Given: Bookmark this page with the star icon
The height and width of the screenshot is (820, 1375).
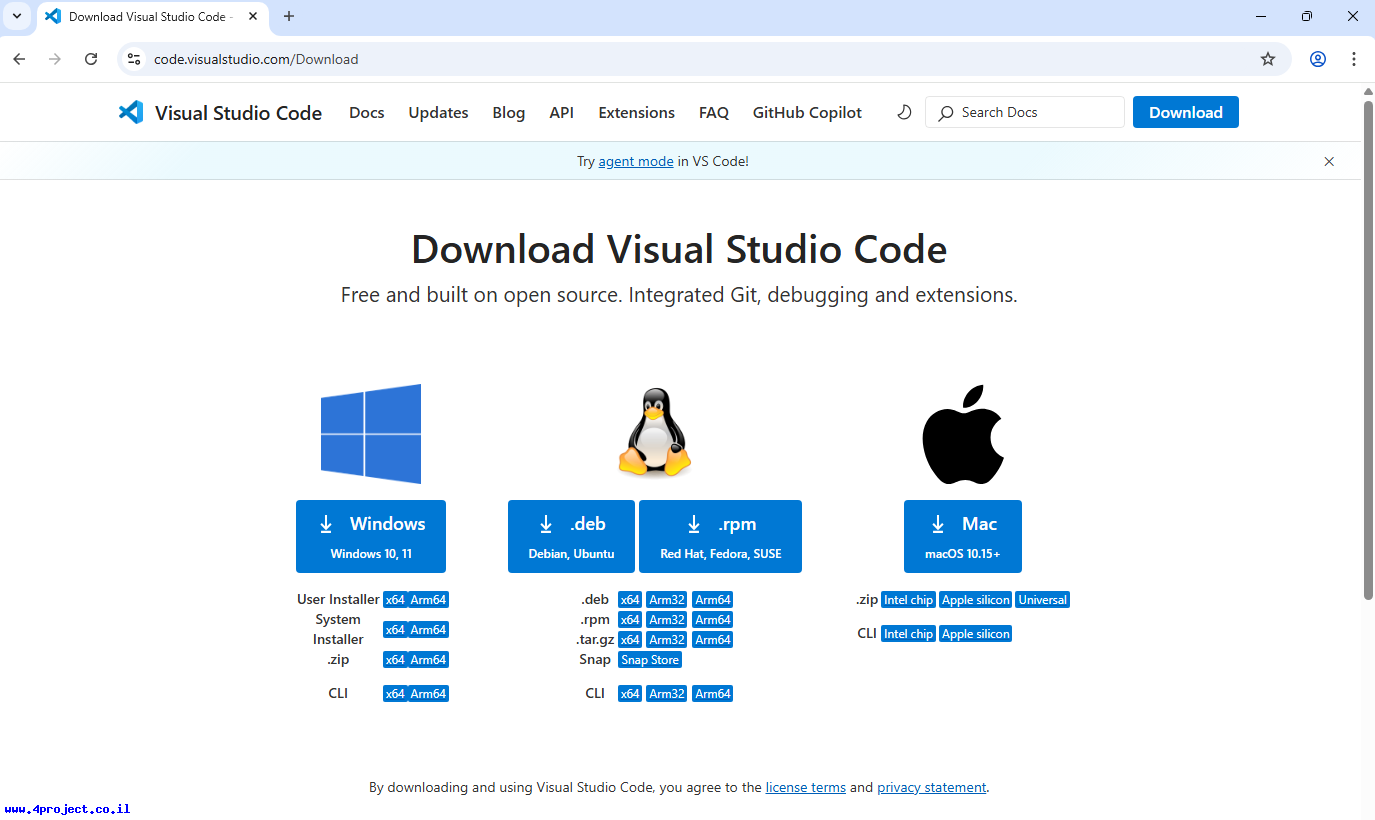Looking at the screenshot, I should coord(1268,59).
